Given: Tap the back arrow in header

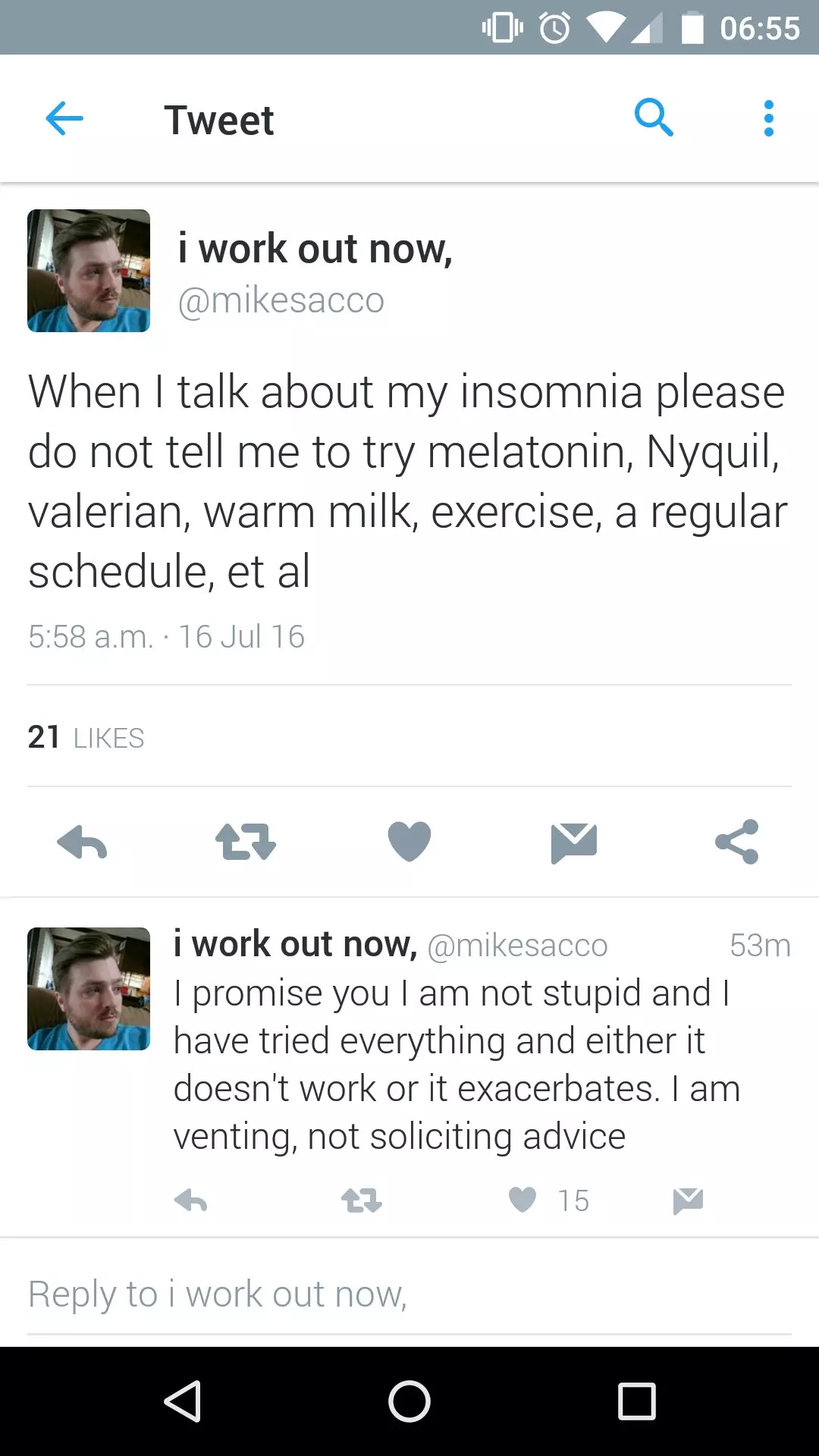Looking at the screenshot, I should [x=64, y=119].
